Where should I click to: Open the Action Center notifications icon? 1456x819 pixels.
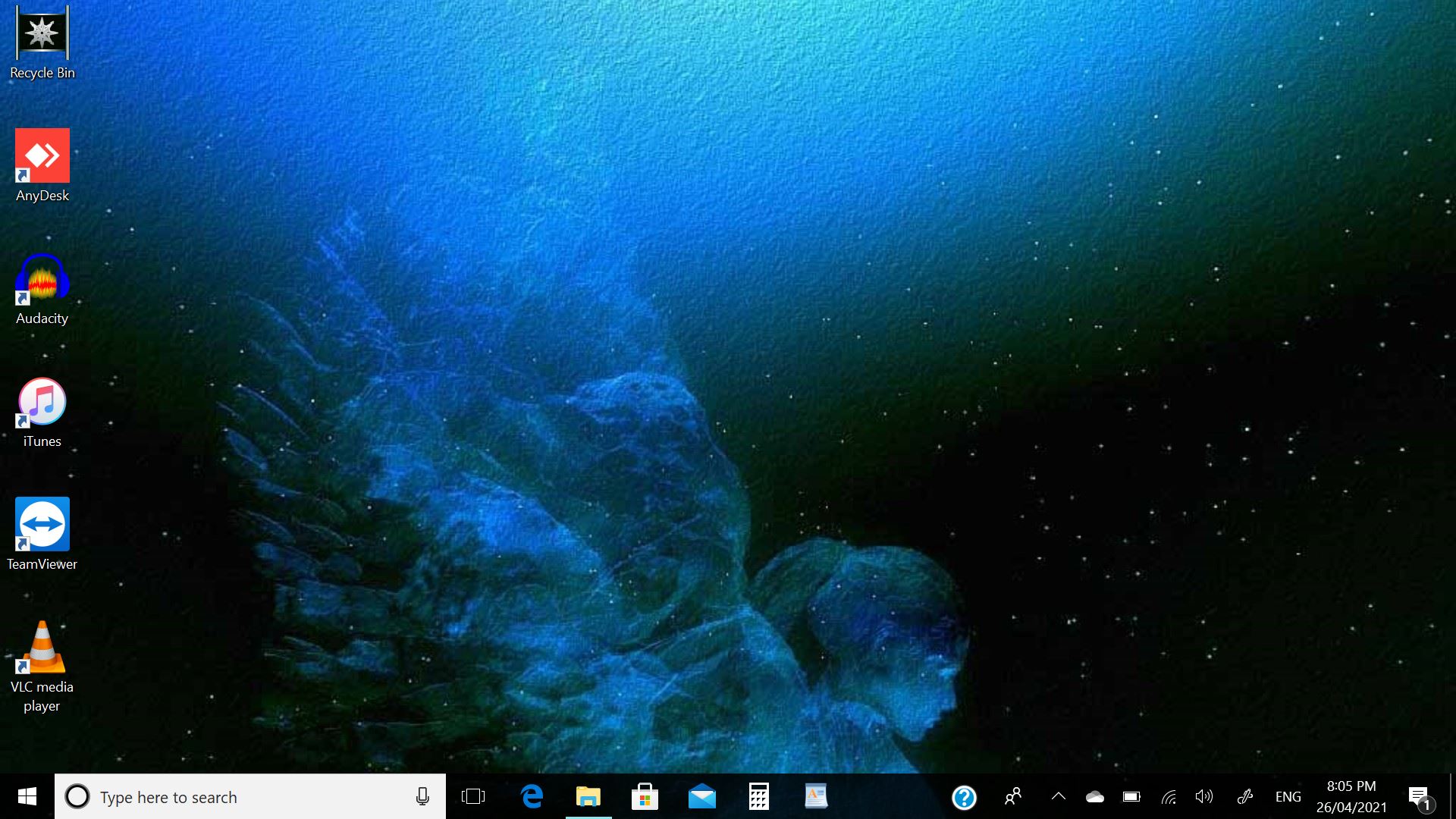(1420, 798)
